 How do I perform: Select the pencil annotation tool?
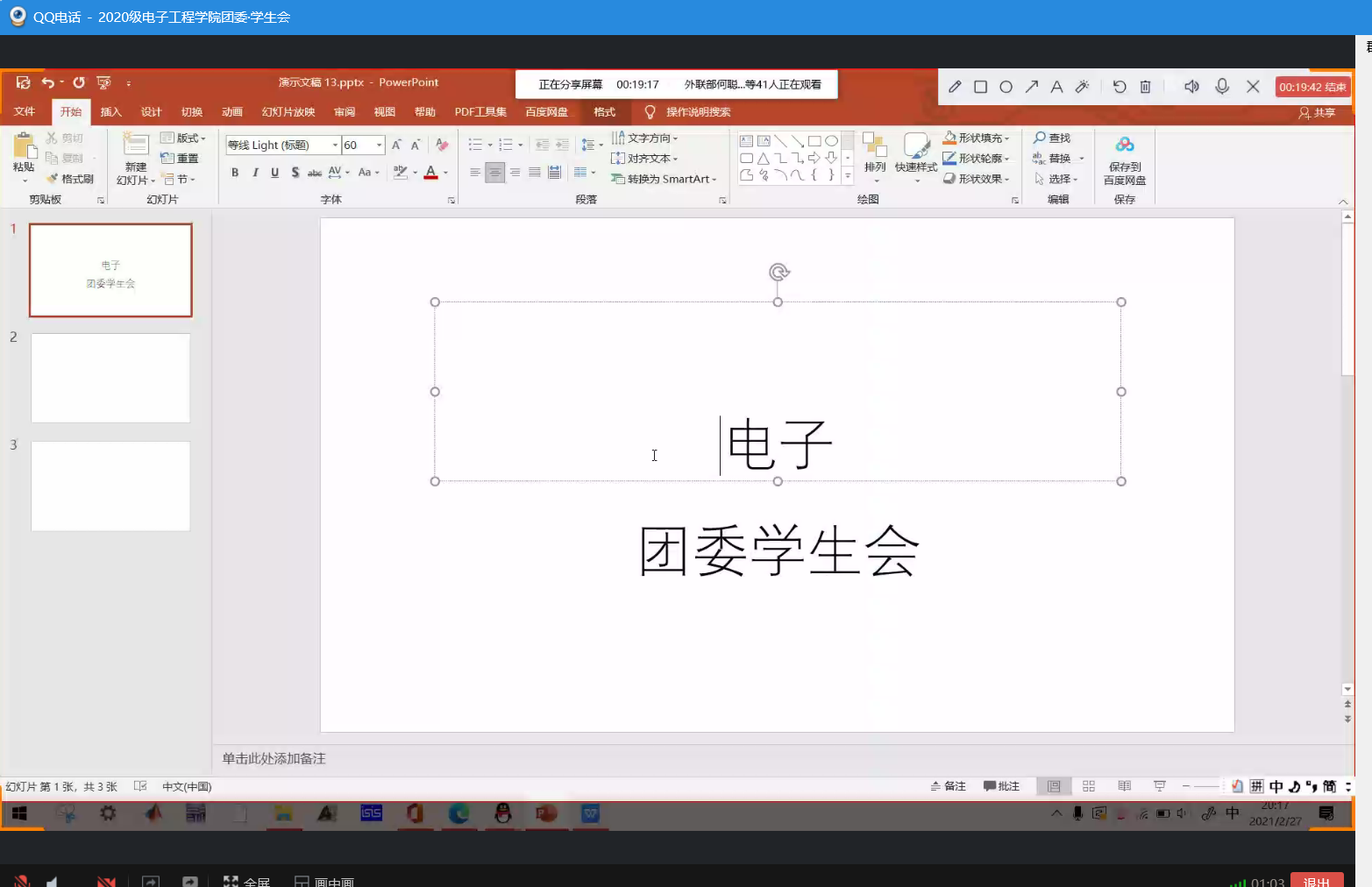[955, 87]
